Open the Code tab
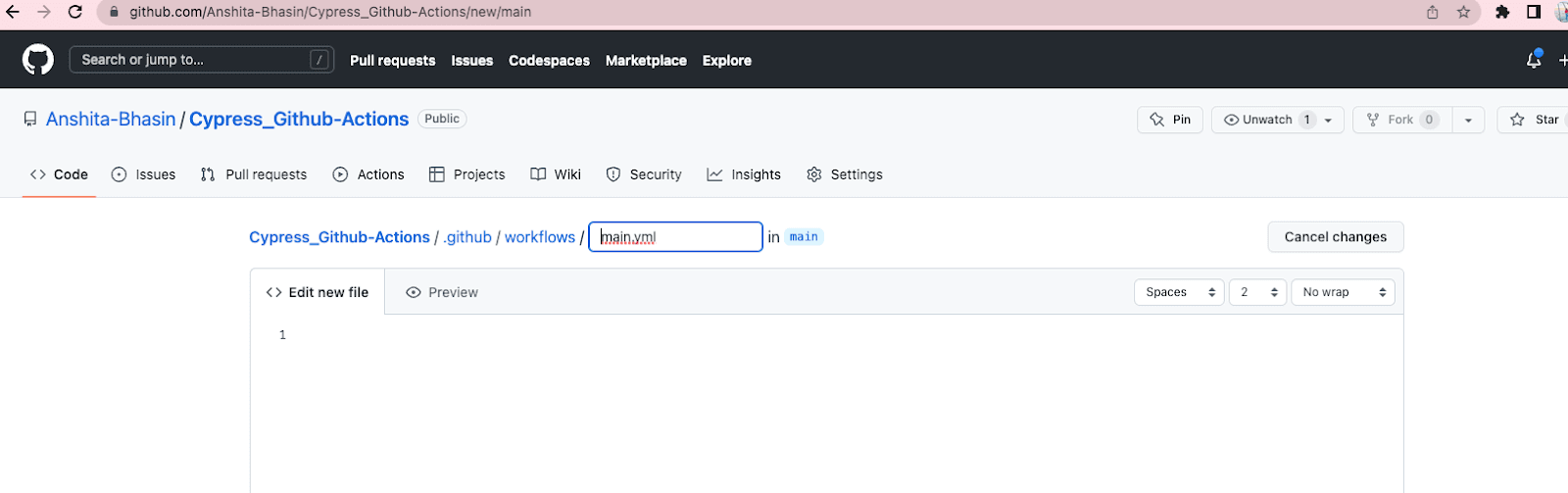Viewport: 1568px width, 493px height. 59,174
